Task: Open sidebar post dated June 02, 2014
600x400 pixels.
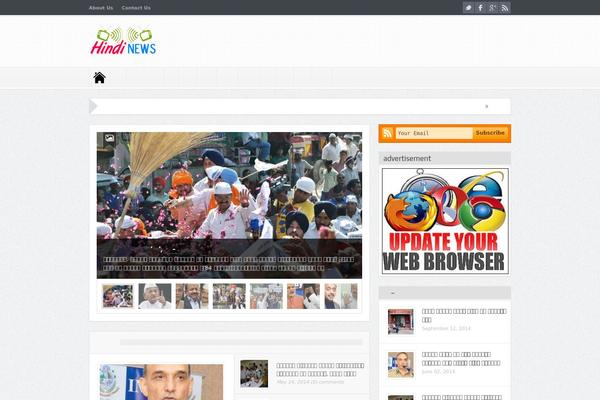Action: (461, 359)
